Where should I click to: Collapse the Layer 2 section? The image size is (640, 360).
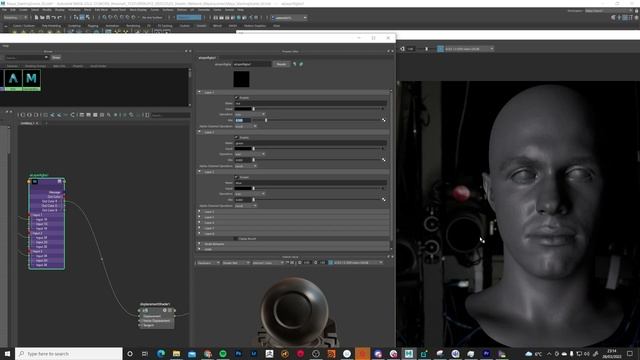(200, 132)
